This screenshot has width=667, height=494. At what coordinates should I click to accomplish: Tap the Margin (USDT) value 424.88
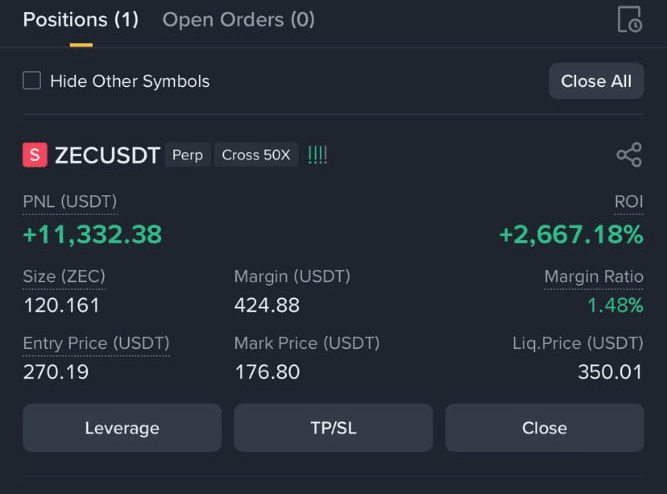267,306
